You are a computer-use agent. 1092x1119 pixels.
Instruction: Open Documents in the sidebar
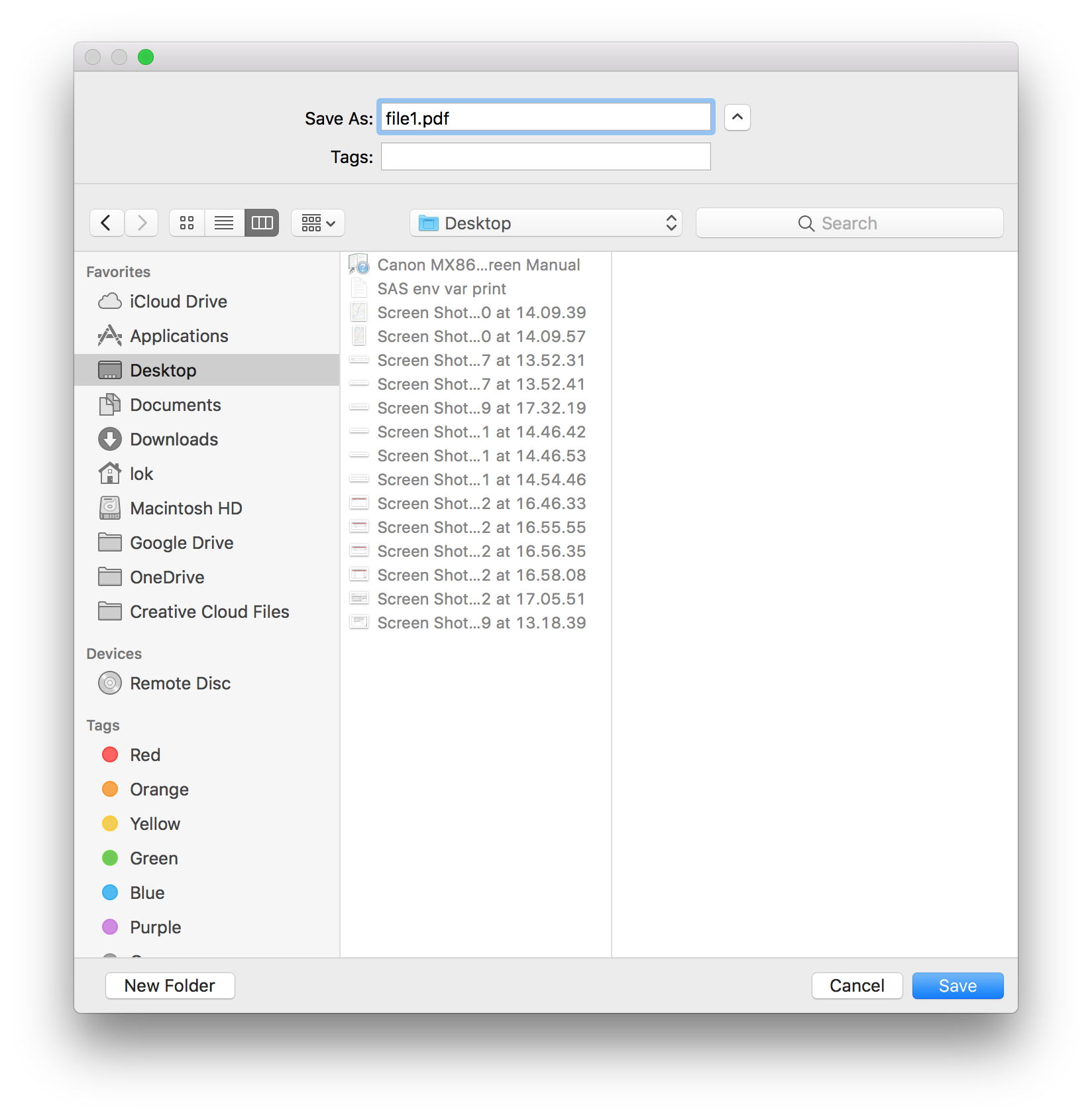[x=207, y=405]
